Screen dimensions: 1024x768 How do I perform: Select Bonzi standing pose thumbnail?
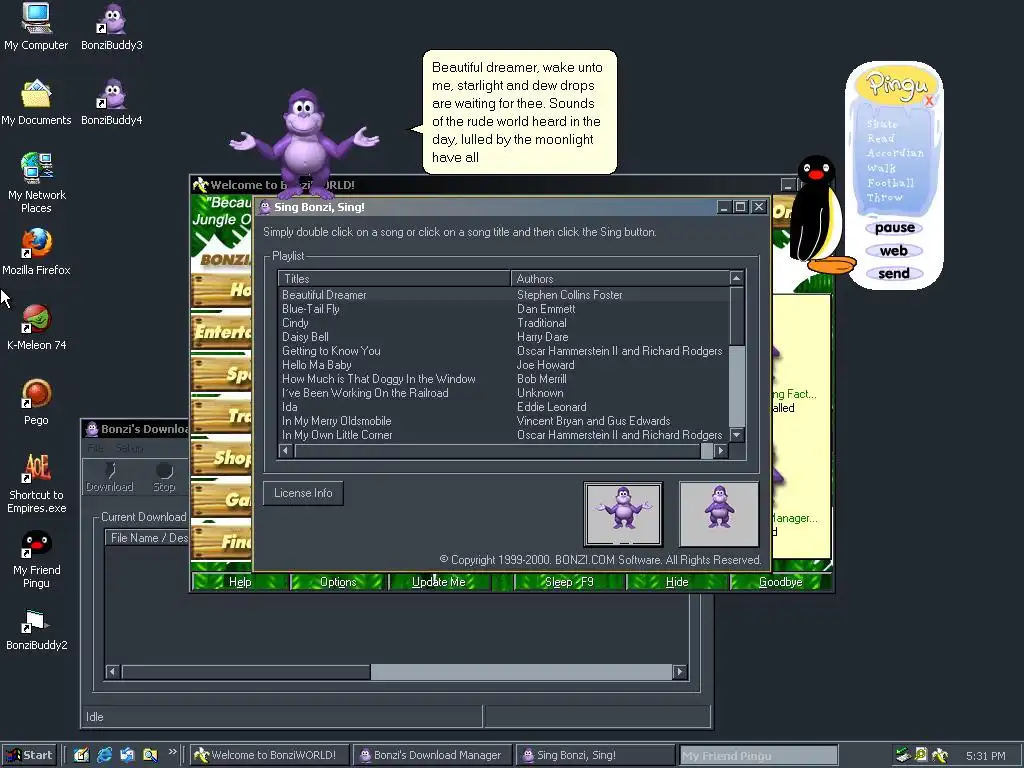719,514
